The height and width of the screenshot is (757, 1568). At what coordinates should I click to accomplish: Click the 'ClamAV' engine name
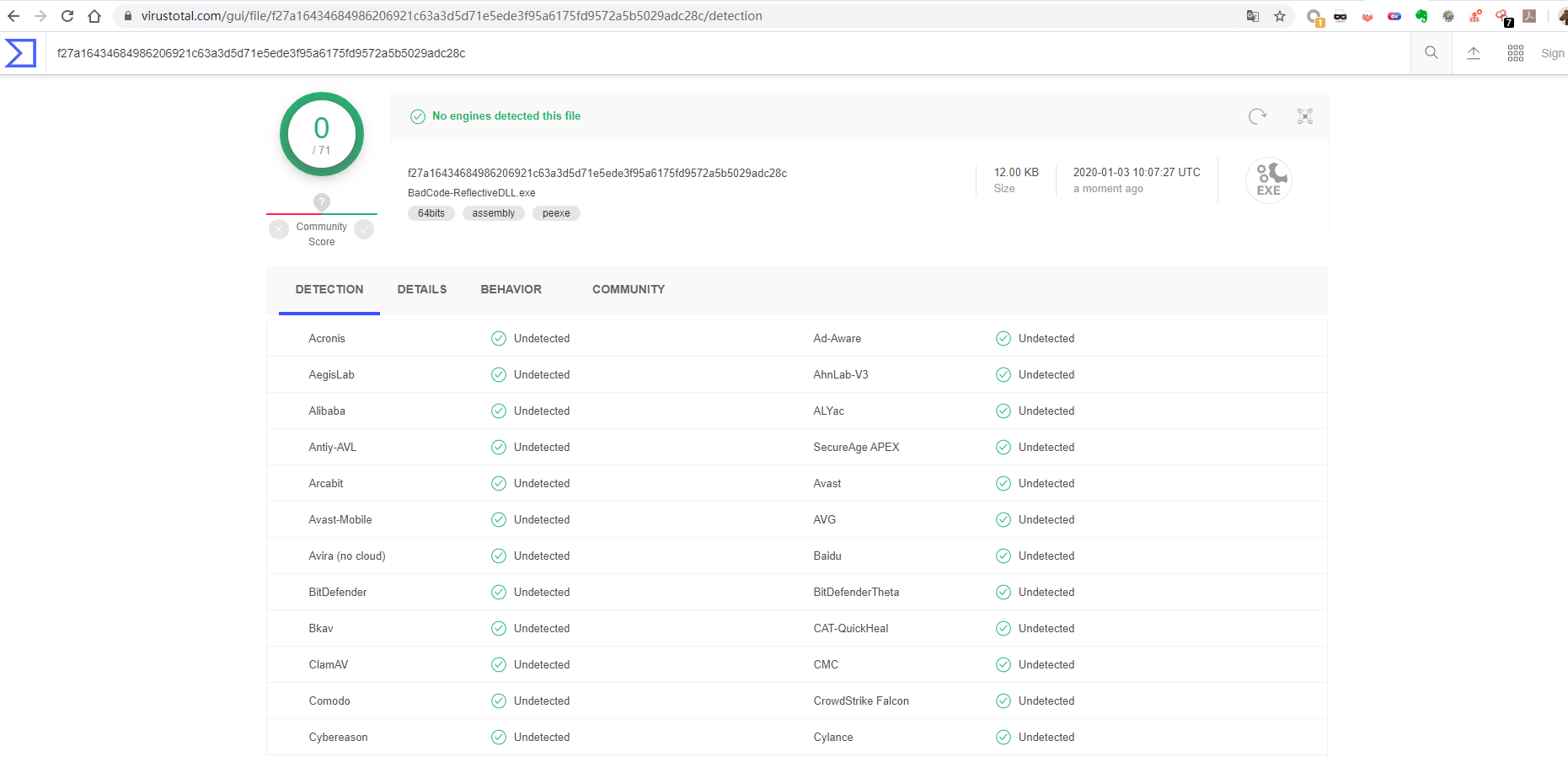(x=329, y=664)
